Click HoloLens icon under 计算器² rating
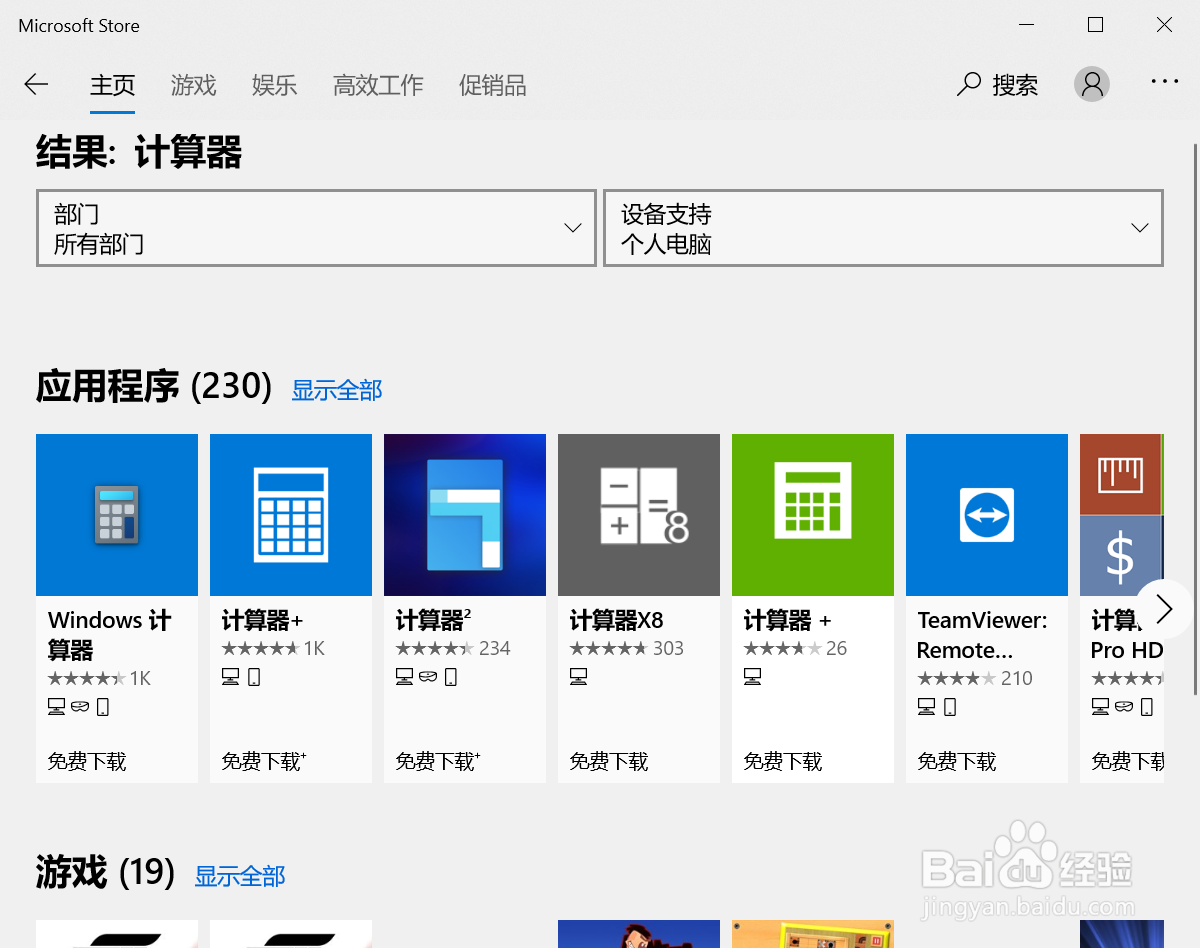1200x948 pixels. tap(428, 677)
